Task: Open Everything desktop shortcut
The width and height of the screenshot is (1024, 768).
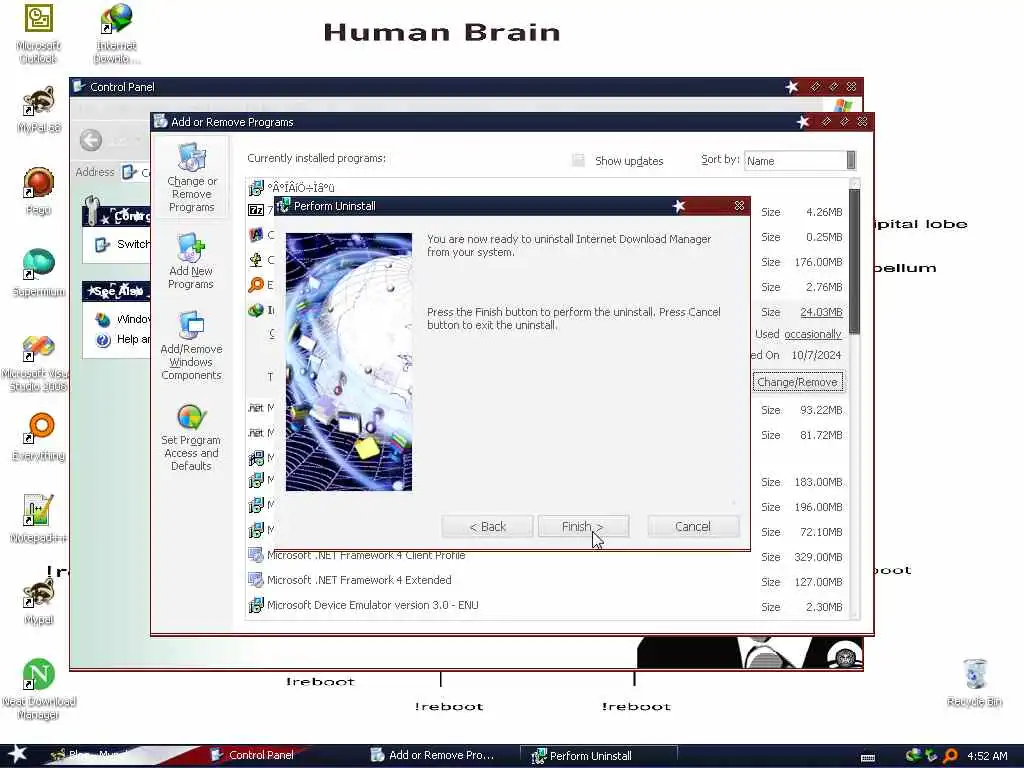Action: click(x=39, y=437)
